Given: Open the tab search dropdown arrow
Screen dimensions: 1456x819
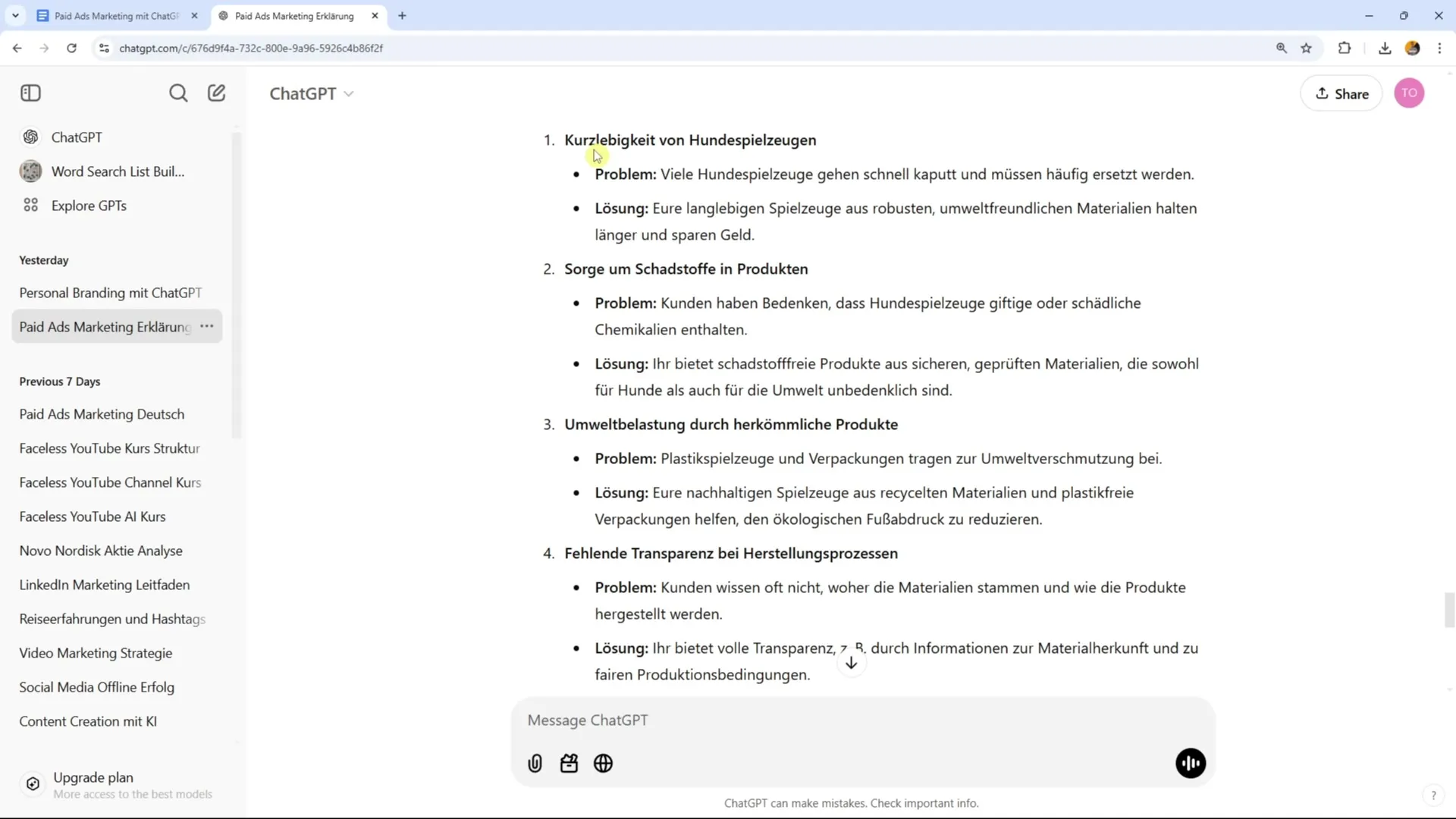Looking at the screenshot, I should [15, 15].
